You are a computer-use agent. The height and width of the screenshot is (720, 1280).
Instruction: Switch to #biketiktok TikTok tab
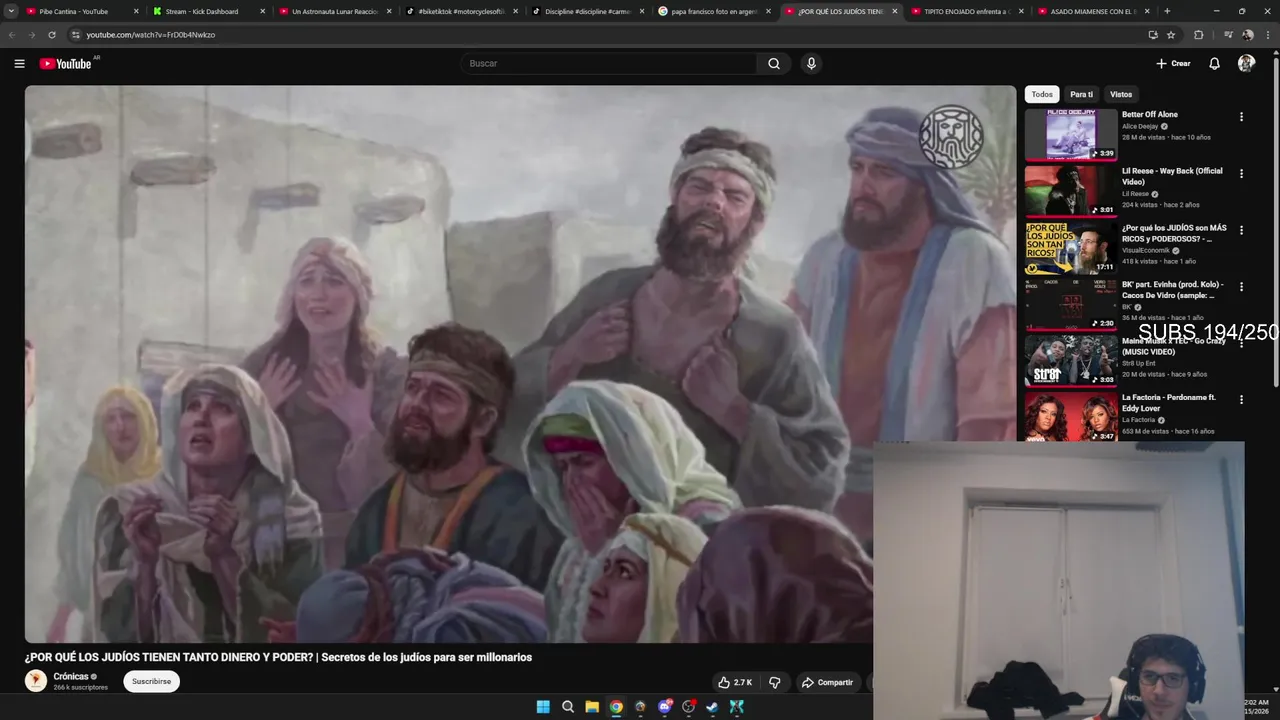point(460,11)
